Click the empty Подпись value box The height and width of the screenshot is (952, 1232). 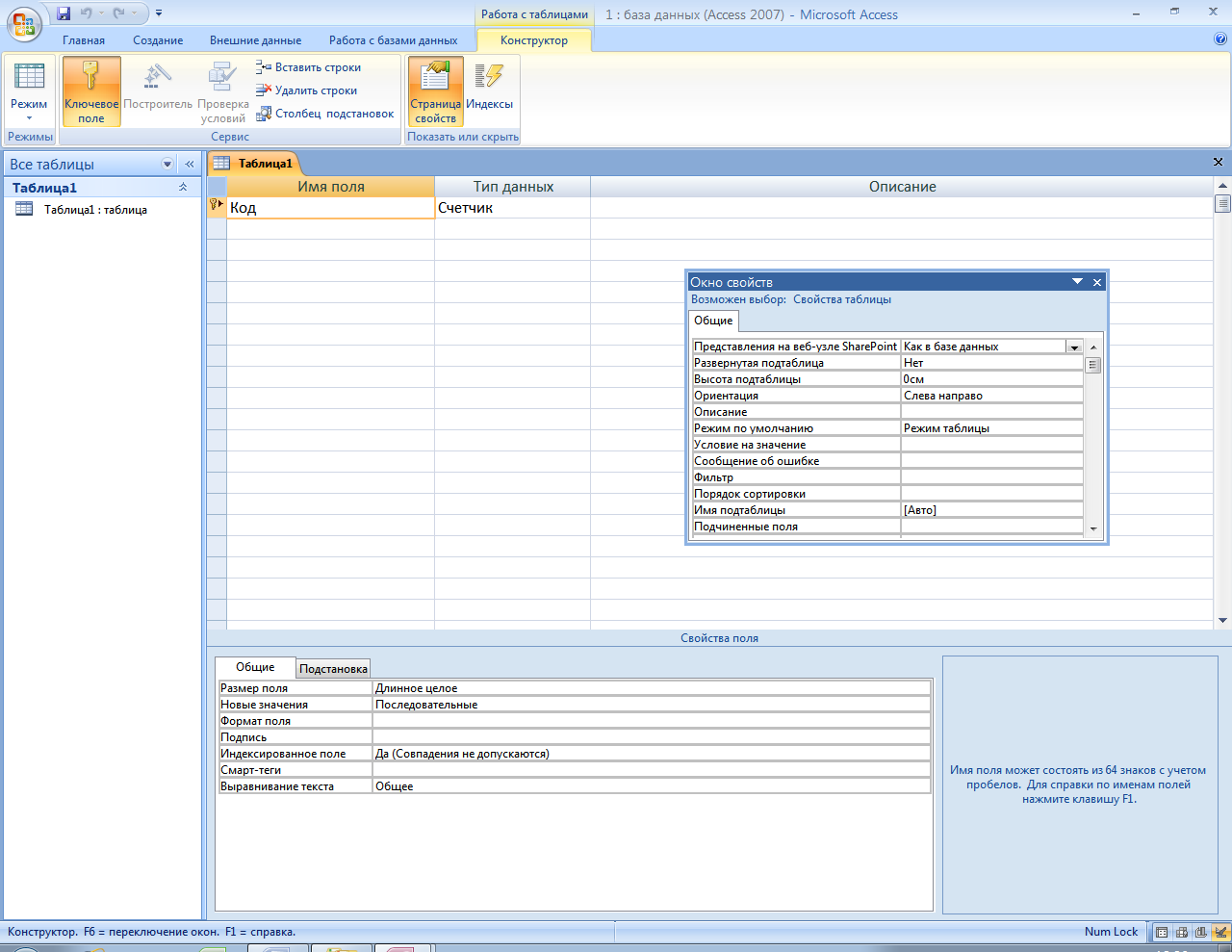point(652,737)
